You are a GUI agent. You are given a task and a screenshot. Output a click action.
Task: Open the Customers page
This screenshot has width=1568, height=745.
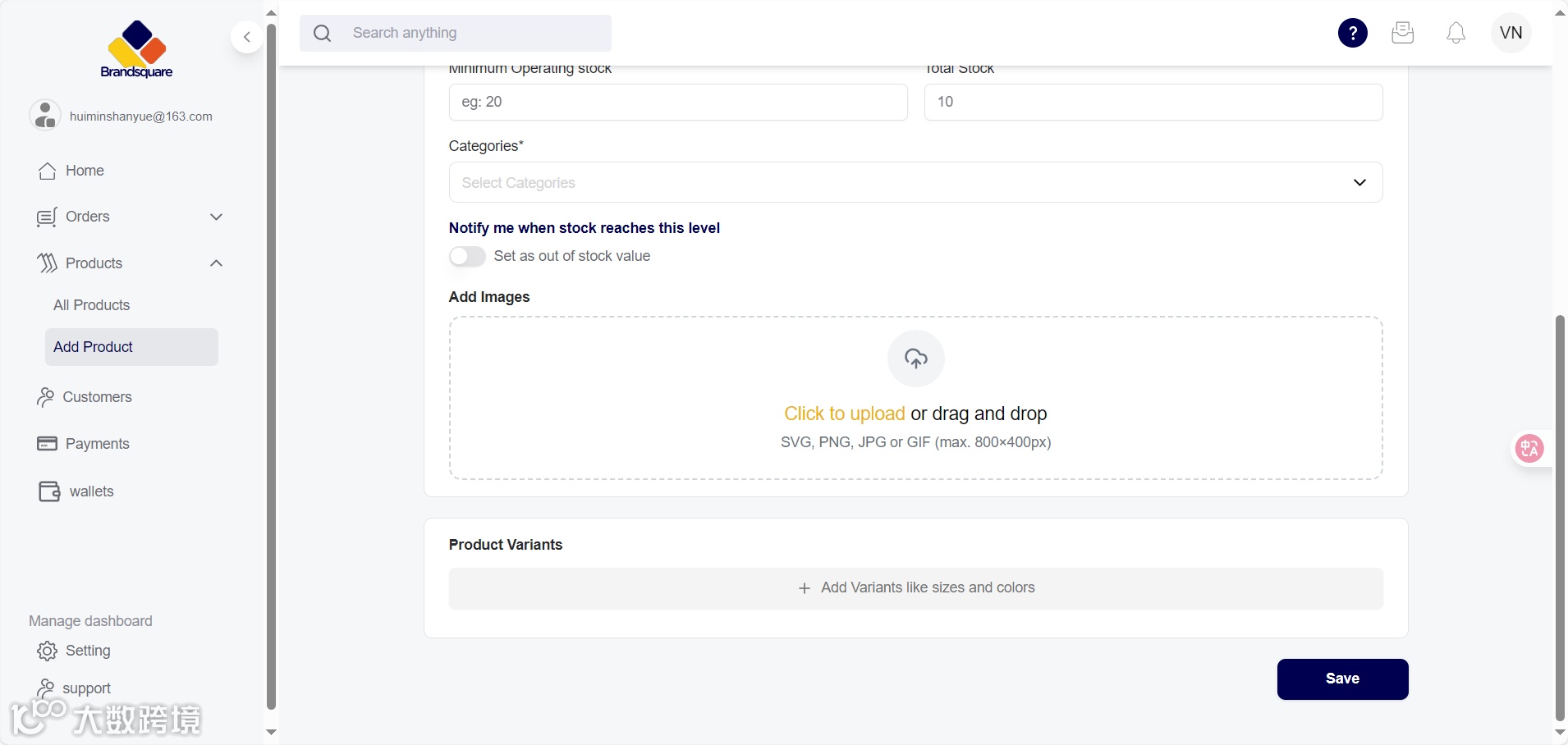point(97,397)
